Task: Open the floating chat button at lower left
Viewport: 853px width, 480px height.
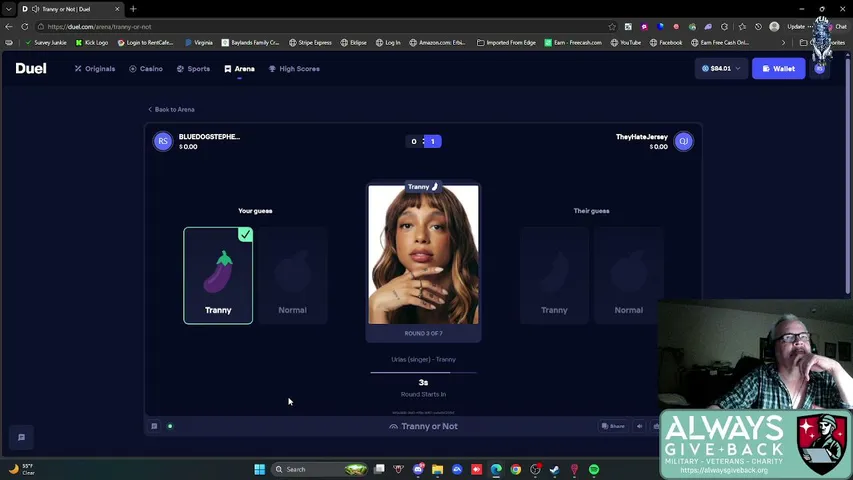Action: (x=22, y=437)
